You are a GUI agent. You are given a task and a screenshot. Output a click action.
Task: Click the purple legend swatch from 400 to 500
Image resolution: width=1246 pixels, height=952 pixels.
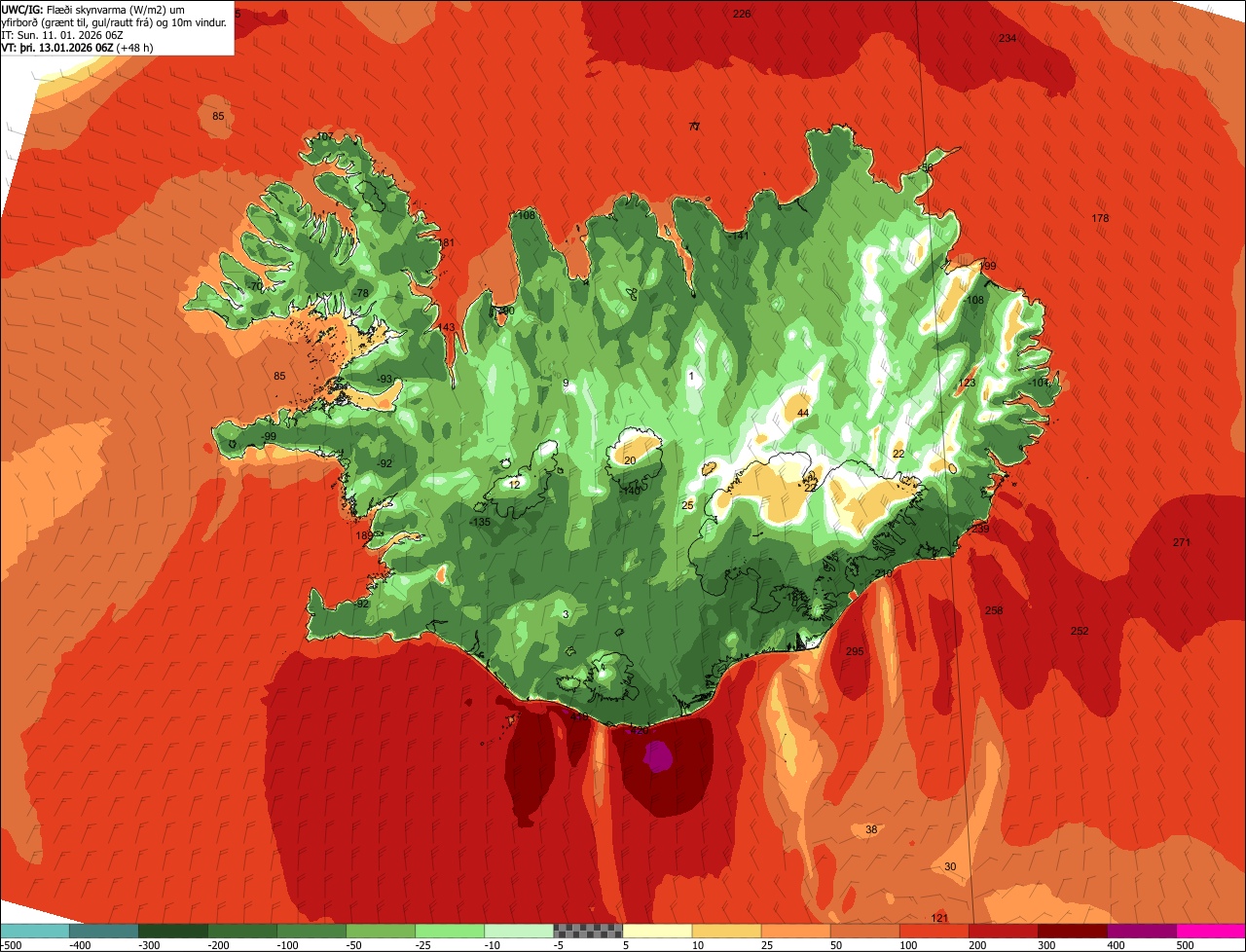[x=1142, y=931]
